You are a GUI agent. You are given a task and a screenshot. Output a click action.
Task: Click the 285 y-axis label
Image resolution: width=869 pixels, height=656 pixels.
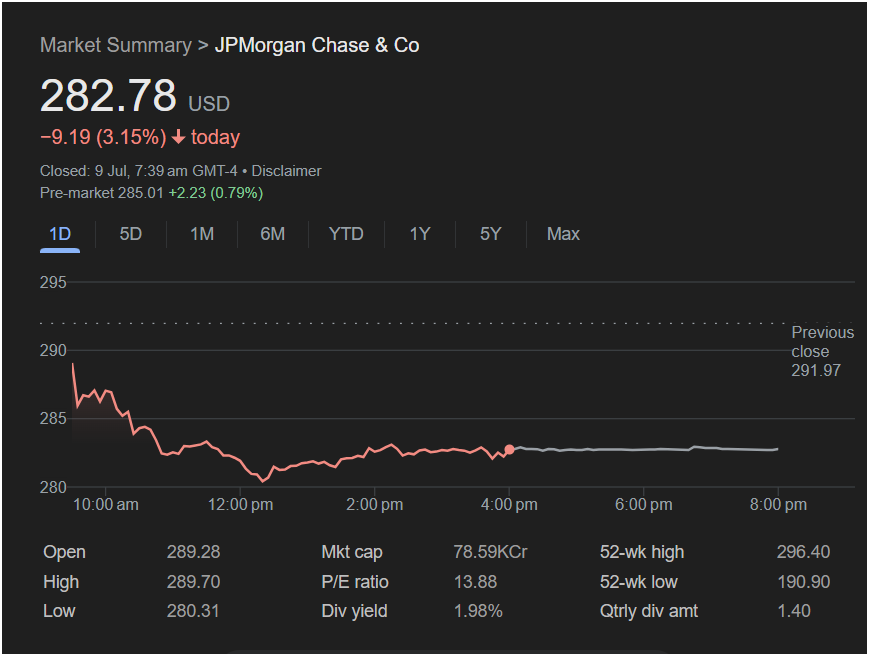point(53,418)
